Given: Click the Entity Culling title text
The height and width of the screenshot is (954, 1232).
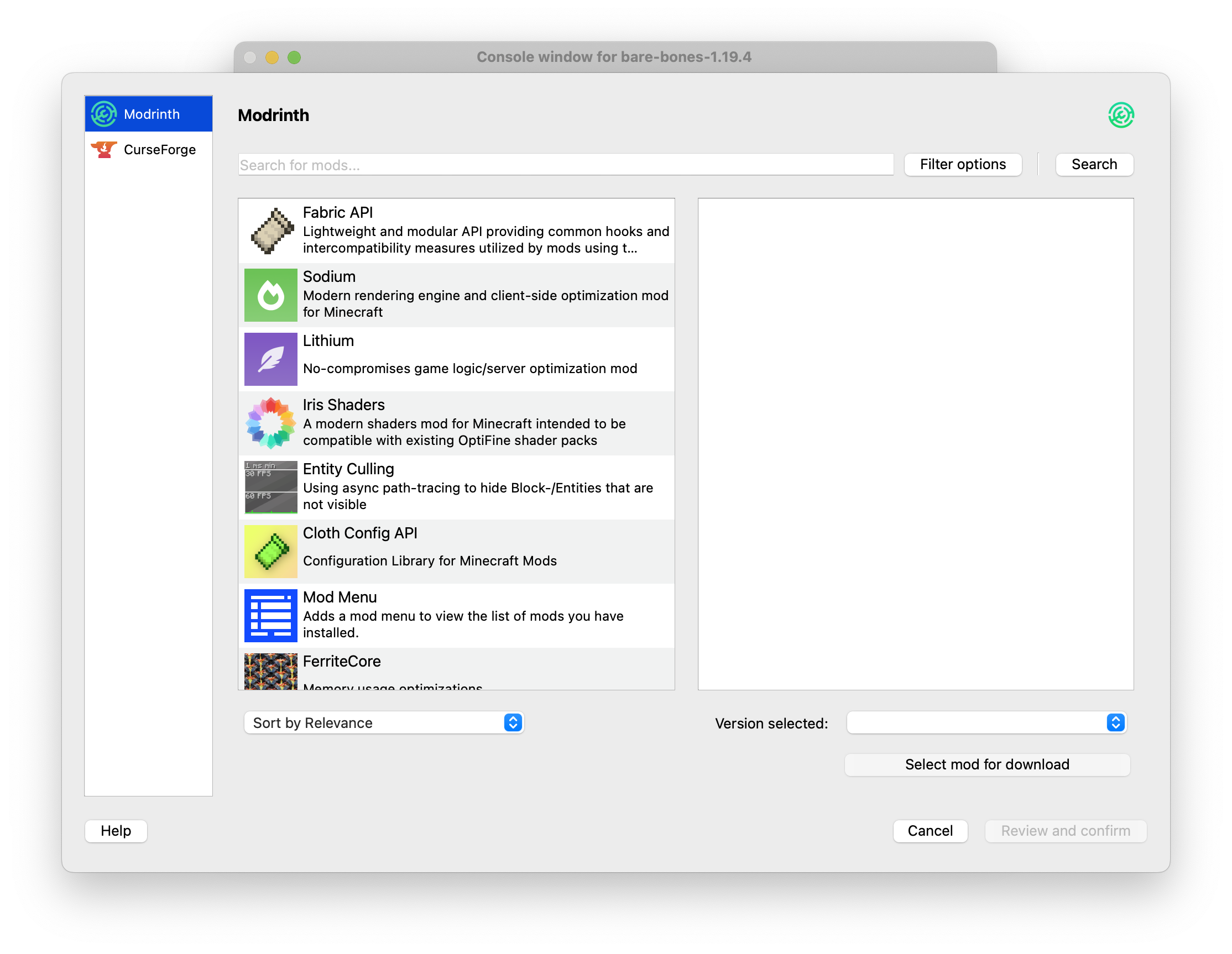Looking at the screenshot, I should 348,470.
